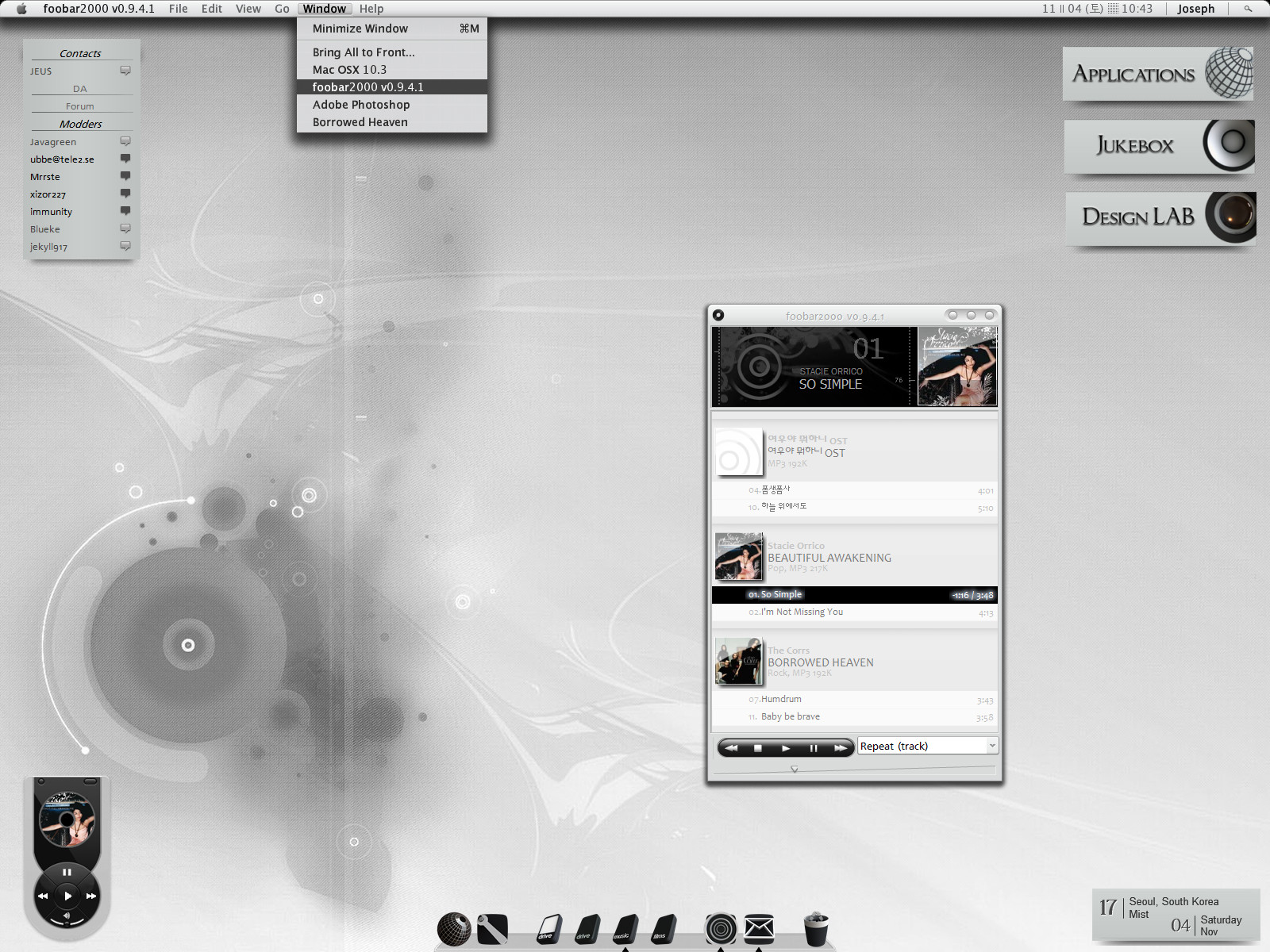The width and height of the screenshot is (1270, 952).
Task: Click the concentric-circles foobar dock icon
Action: pos(721,928)
